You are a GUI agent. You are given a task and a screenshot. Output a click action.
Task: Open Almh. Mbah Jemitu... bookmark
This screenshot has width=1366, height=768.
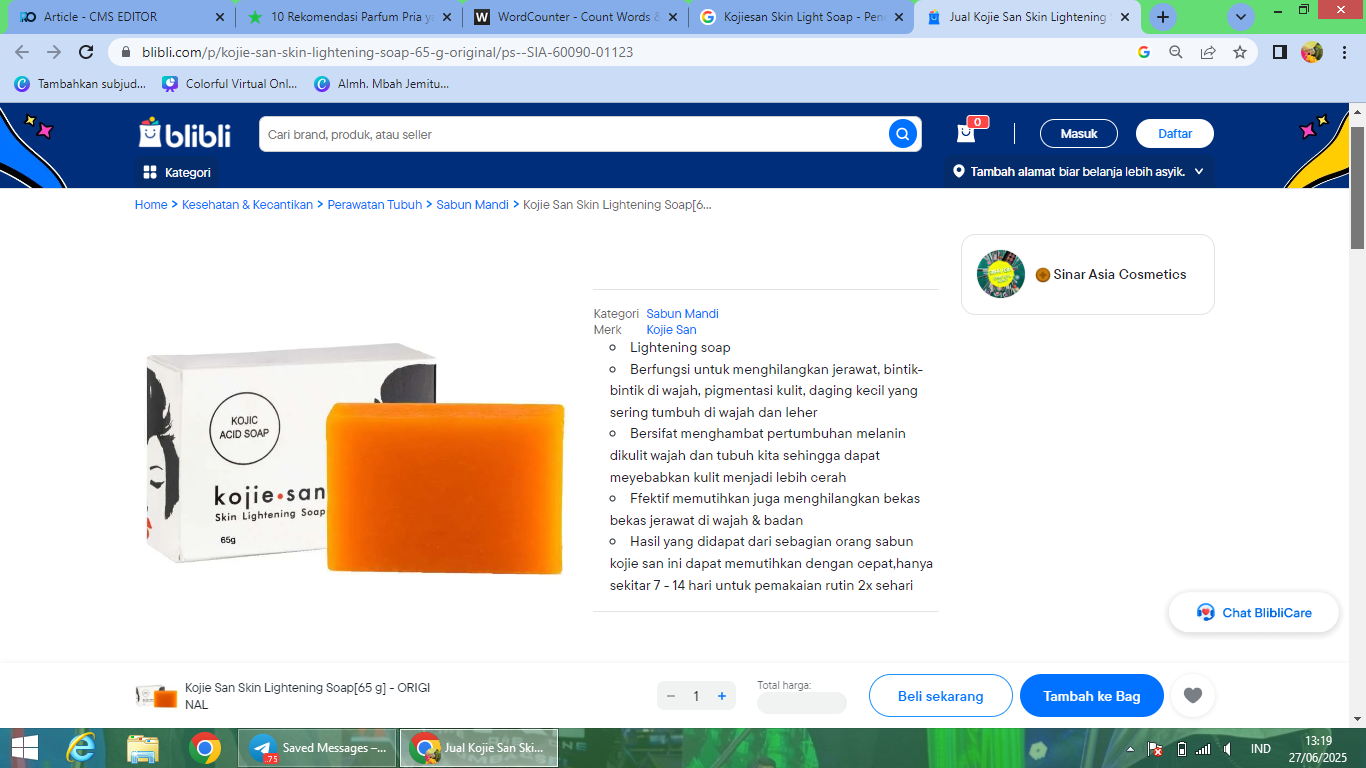(x=381, y=84)
